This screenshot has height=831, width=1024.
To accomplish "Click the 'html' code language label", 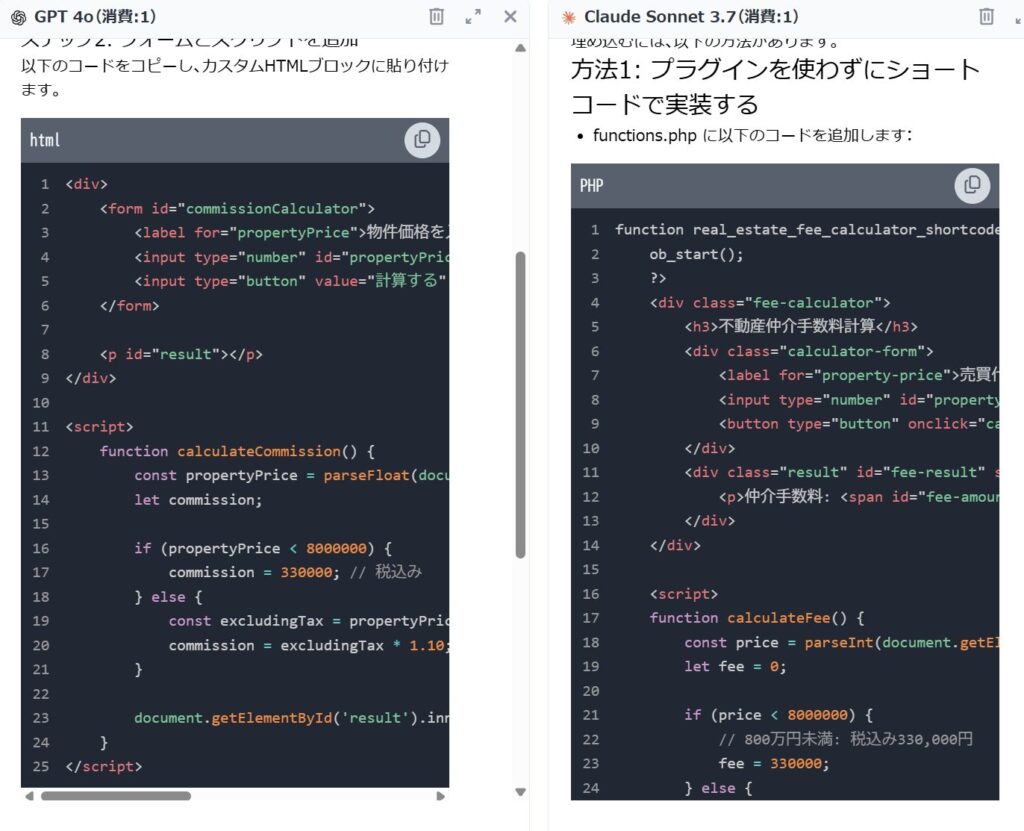I will 44,140.
